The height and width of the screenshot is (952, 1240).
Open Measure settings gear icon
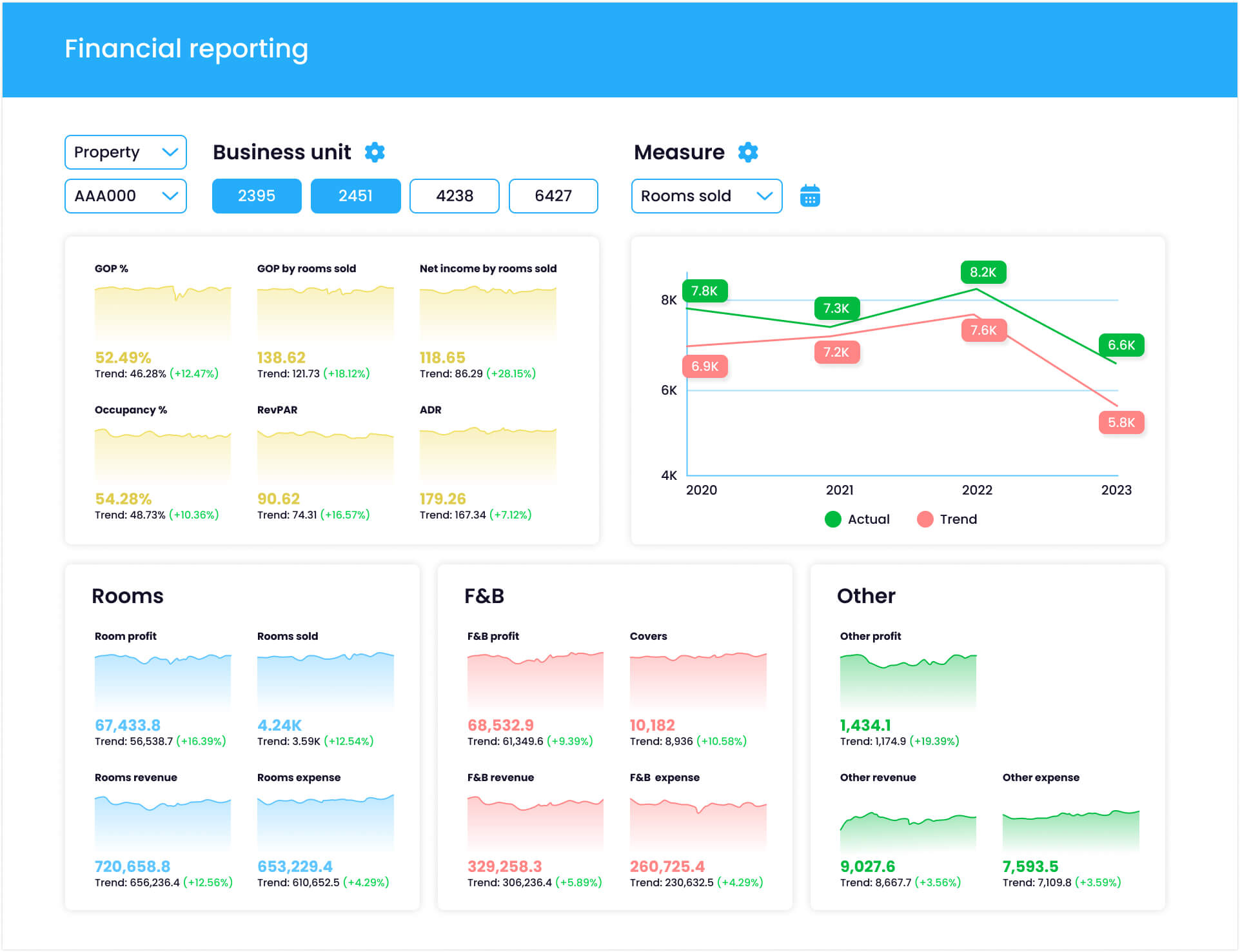[748, 152]
